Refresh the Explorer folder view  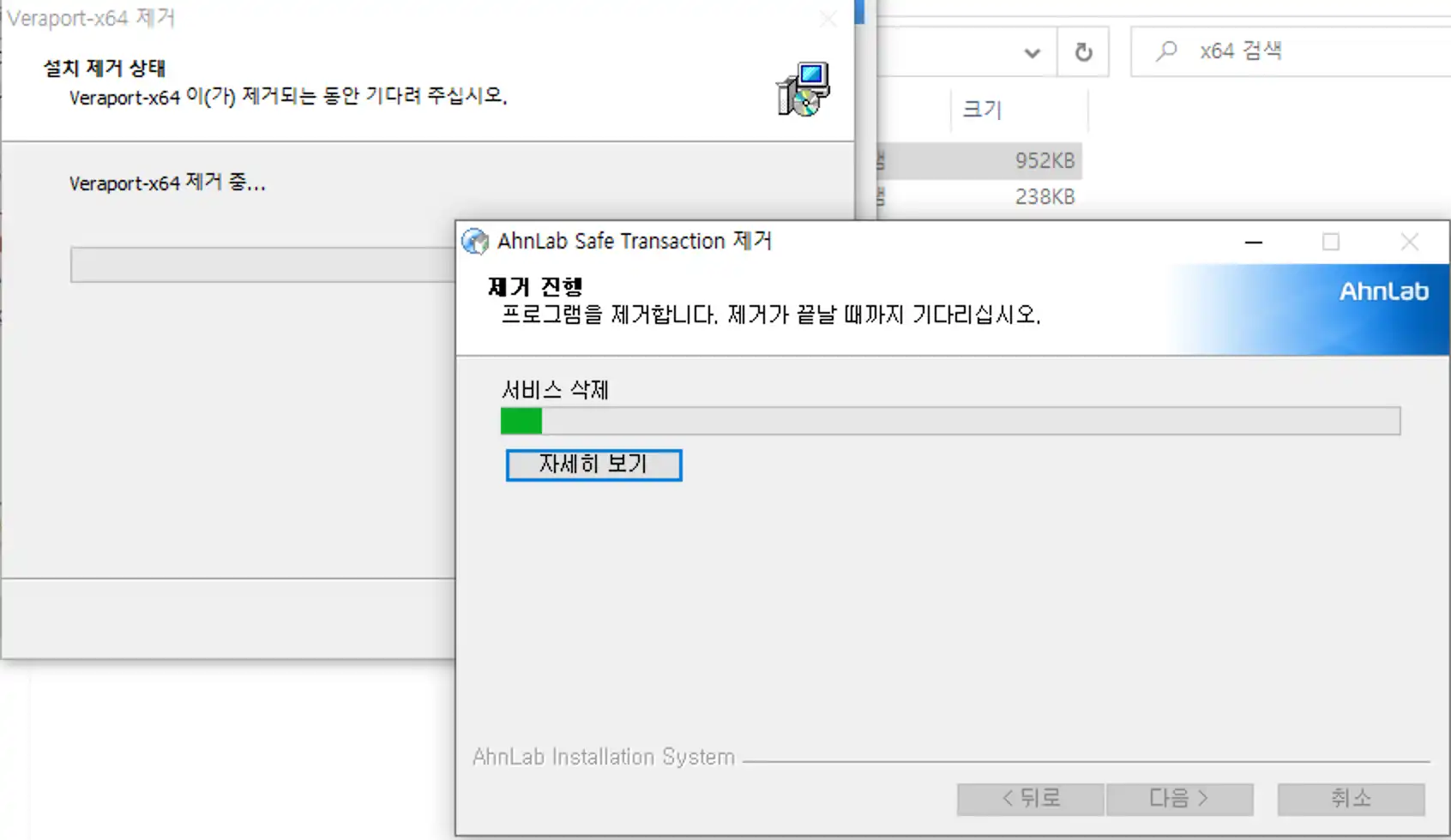tap(1083, 52)
